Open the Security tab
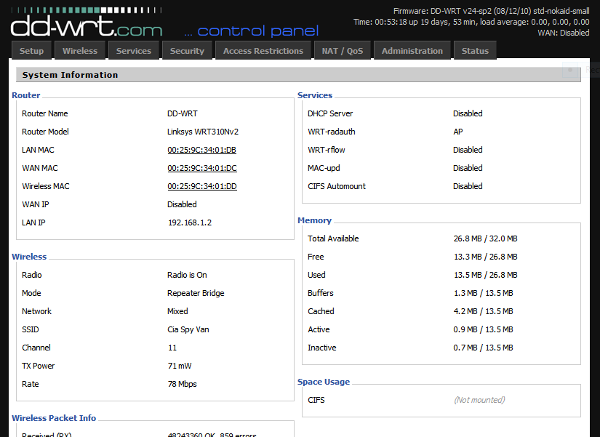 click(187, 51)
